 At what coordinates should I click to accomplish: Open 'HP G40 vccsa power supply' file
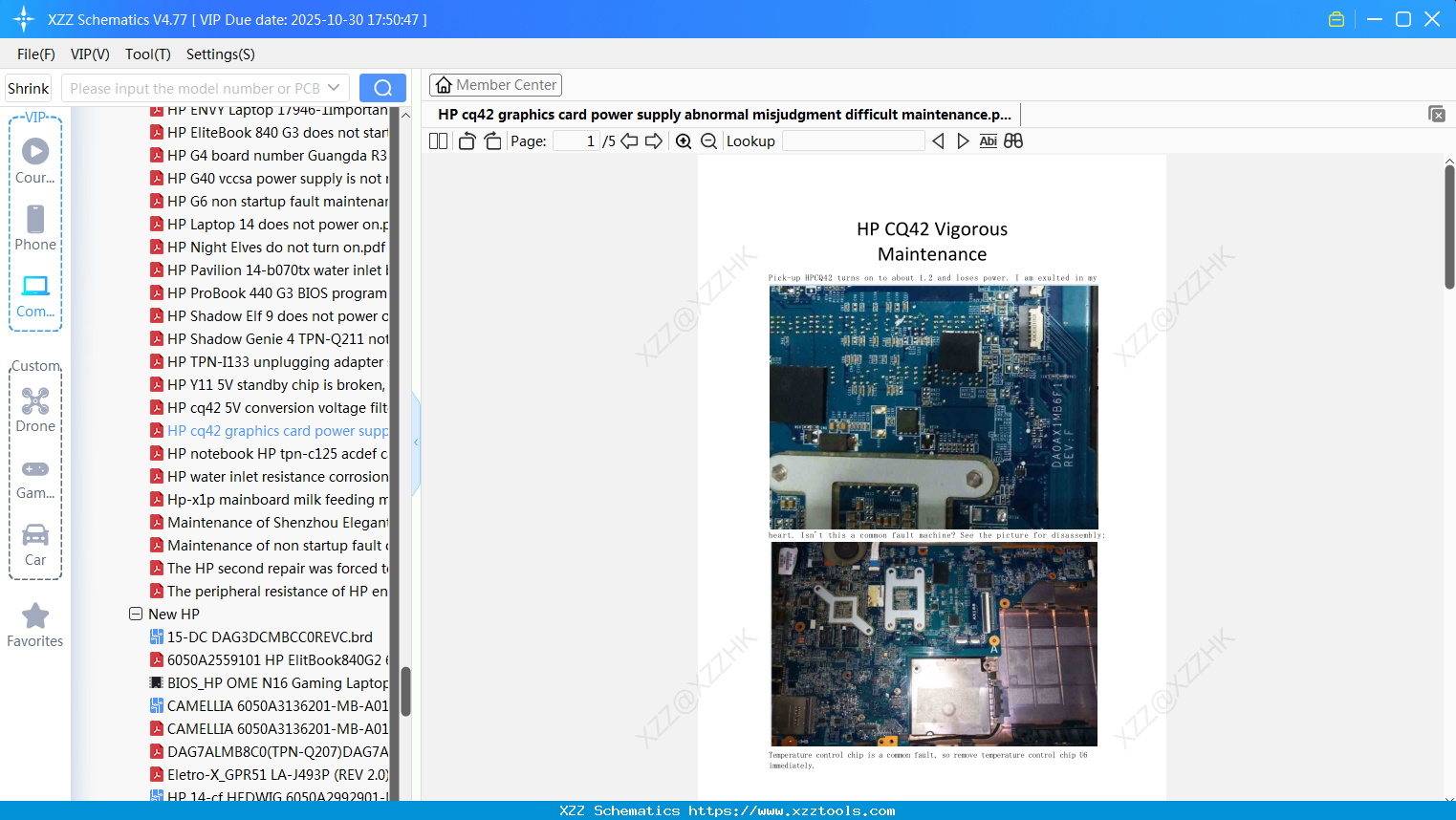click(x=270, y=179)
